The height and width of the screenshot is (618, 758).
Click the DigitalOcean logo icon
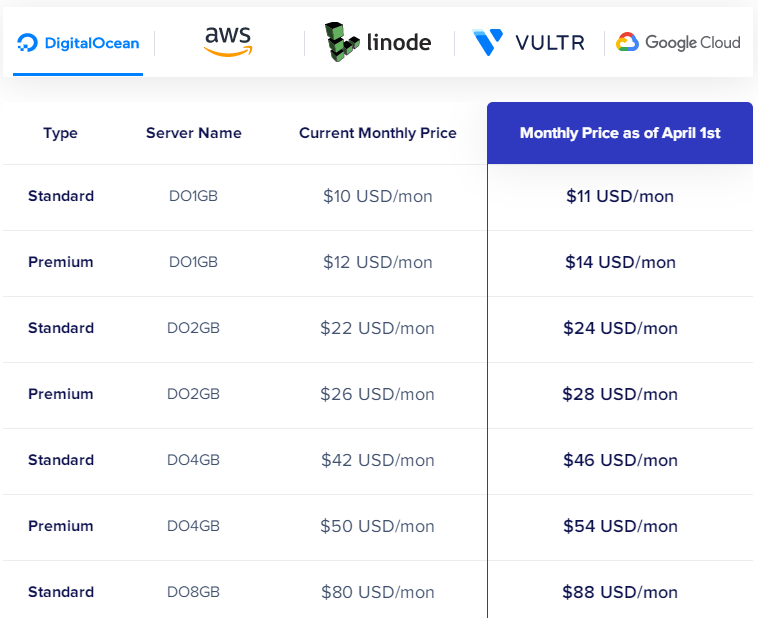pyautogui.click(x=27, y=43)
